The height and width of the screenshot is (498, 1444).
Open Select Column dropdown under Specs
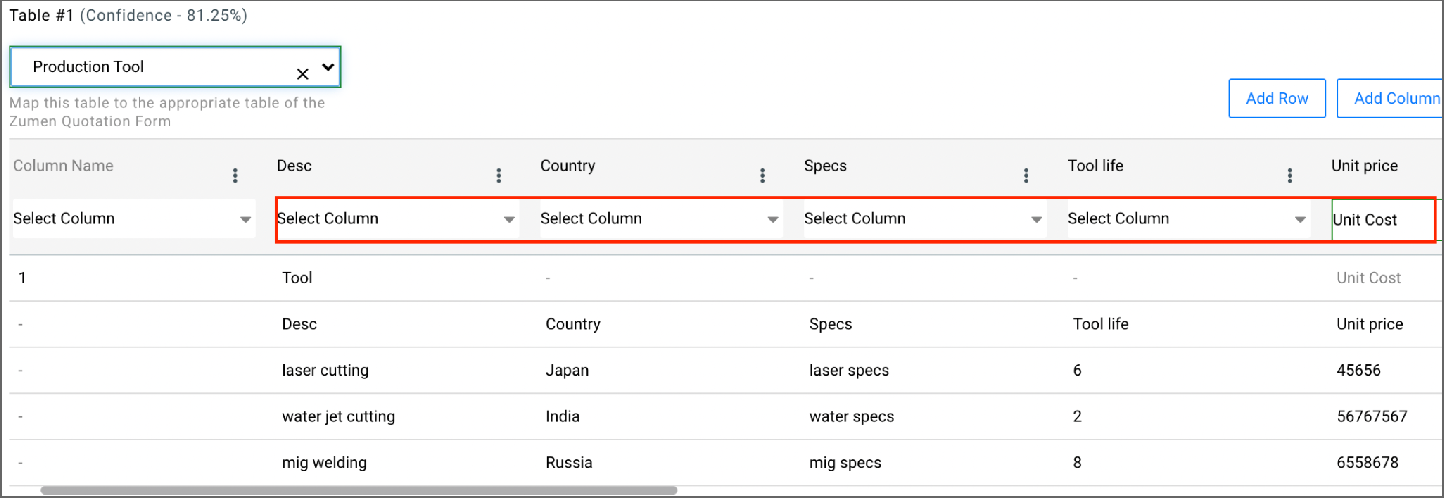[924, 219]
